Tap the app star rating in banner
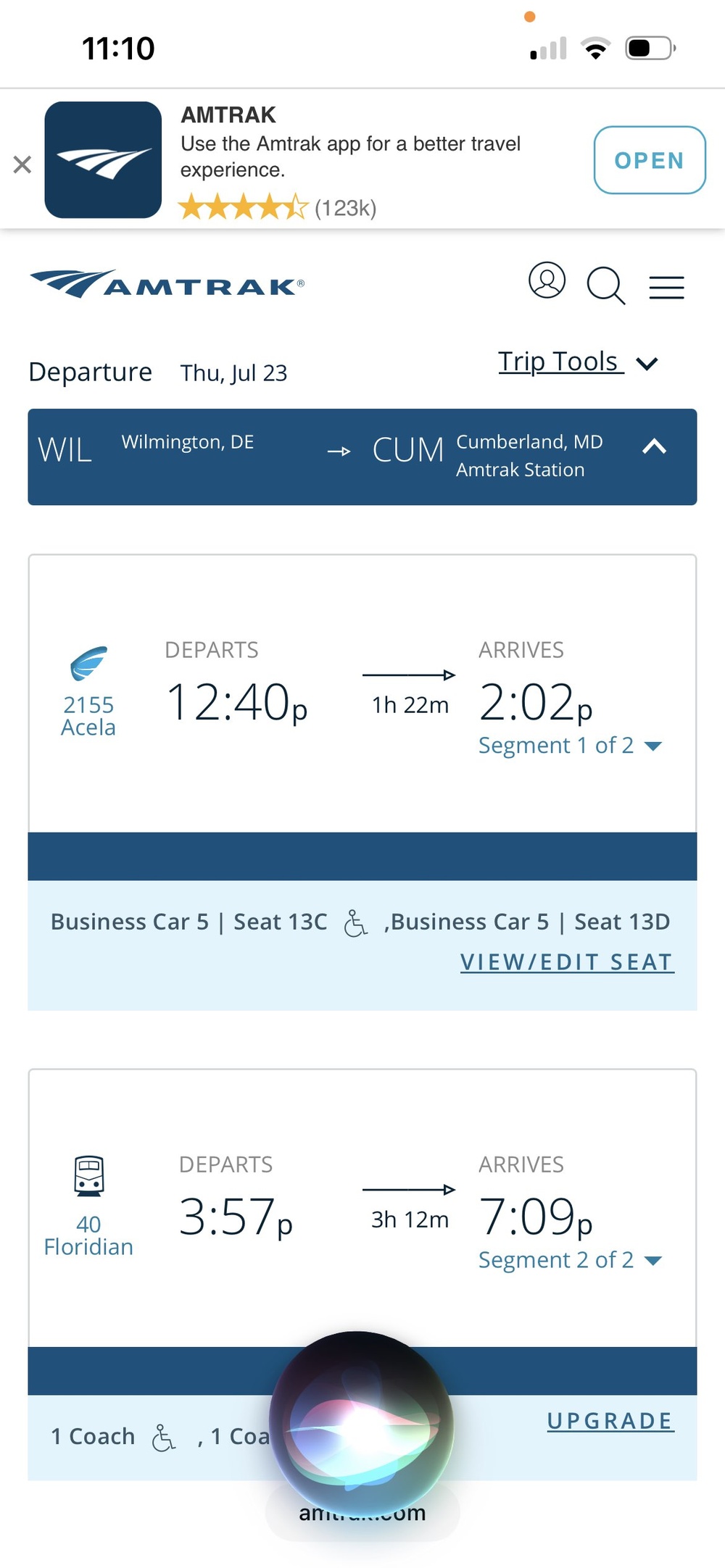 coord(243,207)
